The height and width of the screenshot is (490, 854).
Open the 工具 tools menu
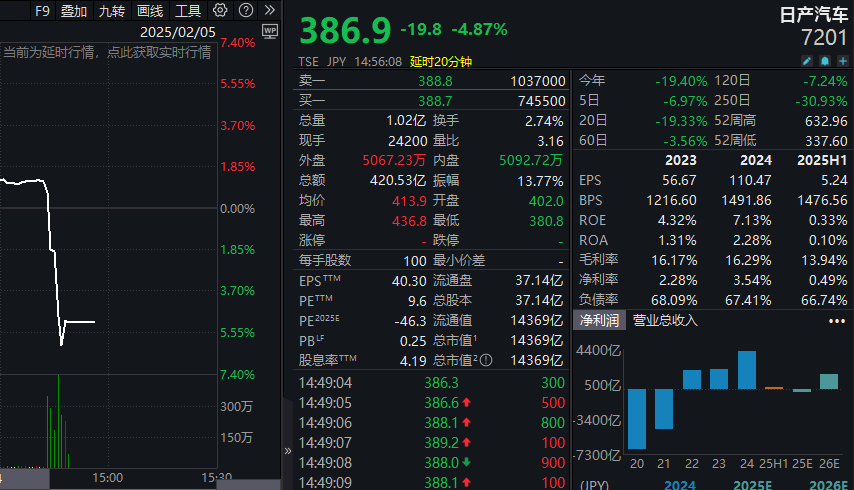[x=188, y=11]
